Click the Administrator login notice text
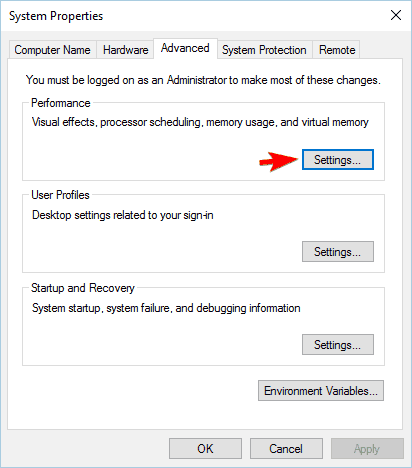The width and height of the screenshot is (412, 468). (203, 80)
